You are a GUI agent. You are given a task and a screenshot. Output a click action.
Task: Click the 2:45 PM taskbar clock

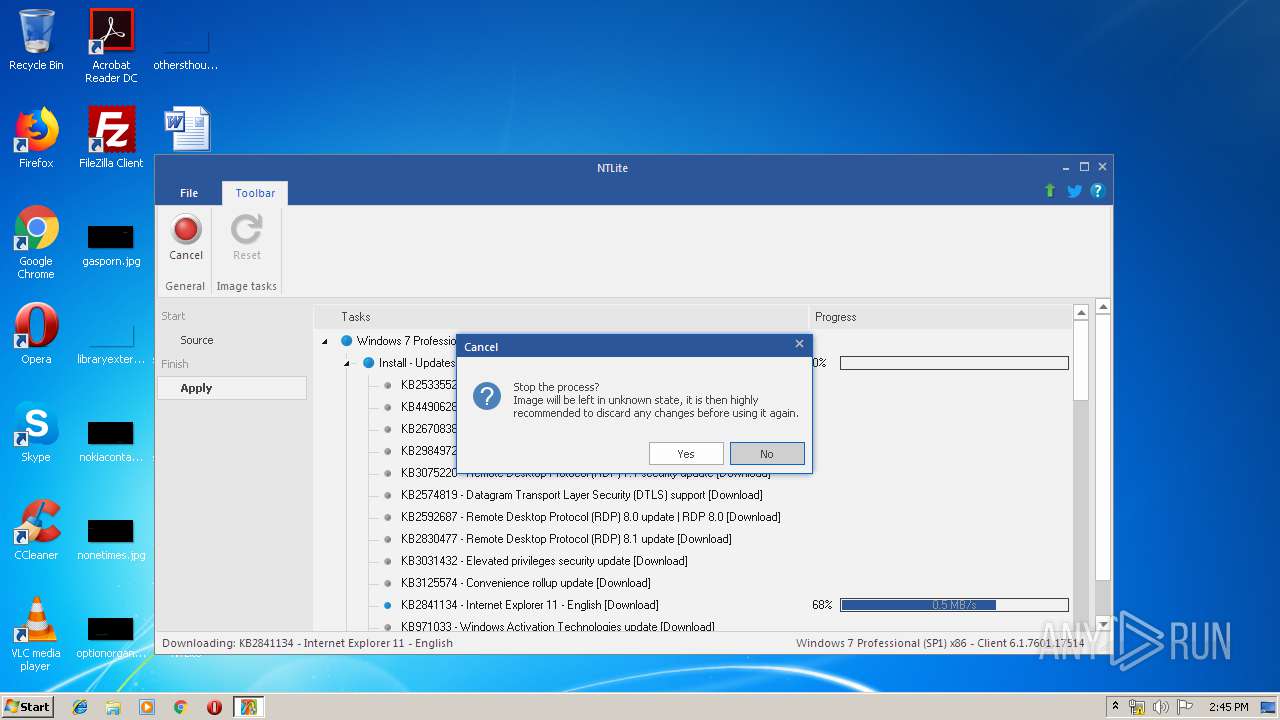(1228, 707)
